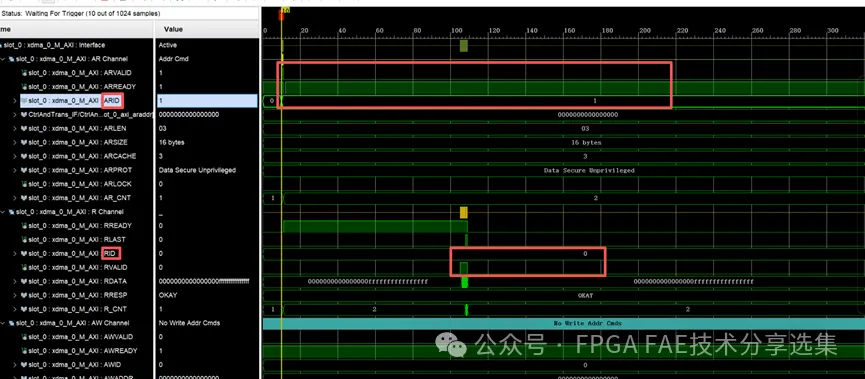Expand the RID bus
Screen dimensions: 865x379
click(x=15, y=253)
